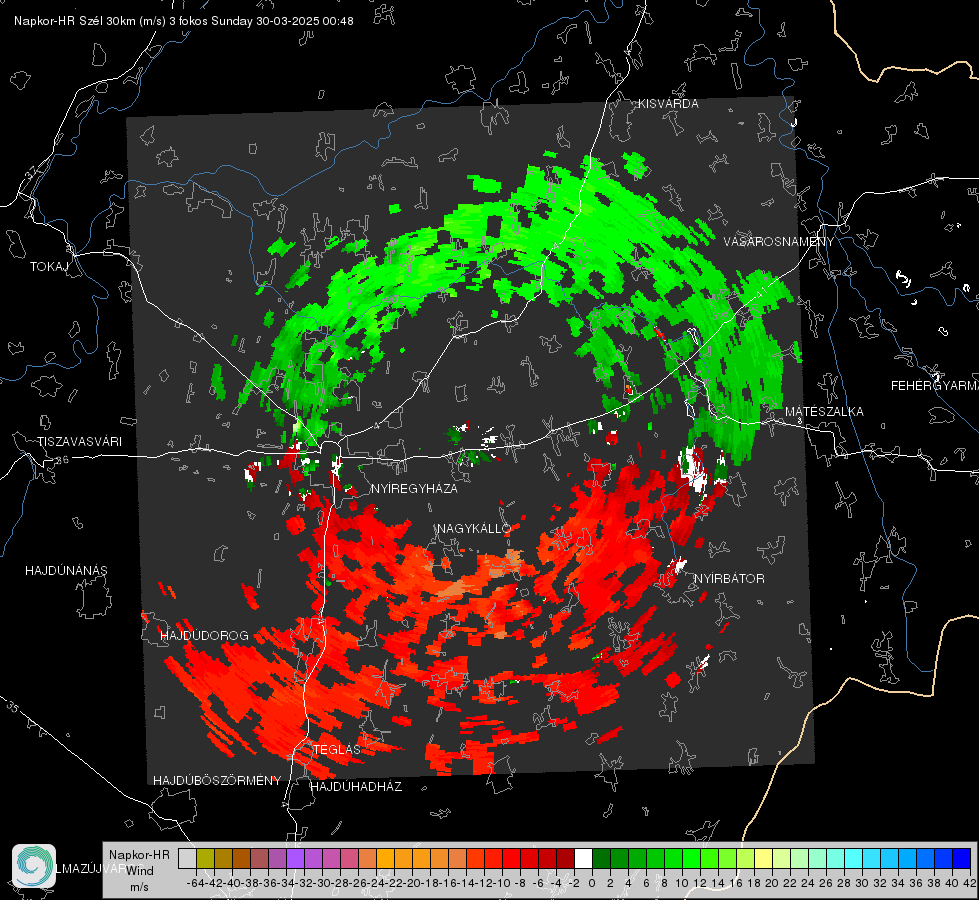Click the light gray first legend swatch
The image size is (979, 900).
click(x=187, y=858)
